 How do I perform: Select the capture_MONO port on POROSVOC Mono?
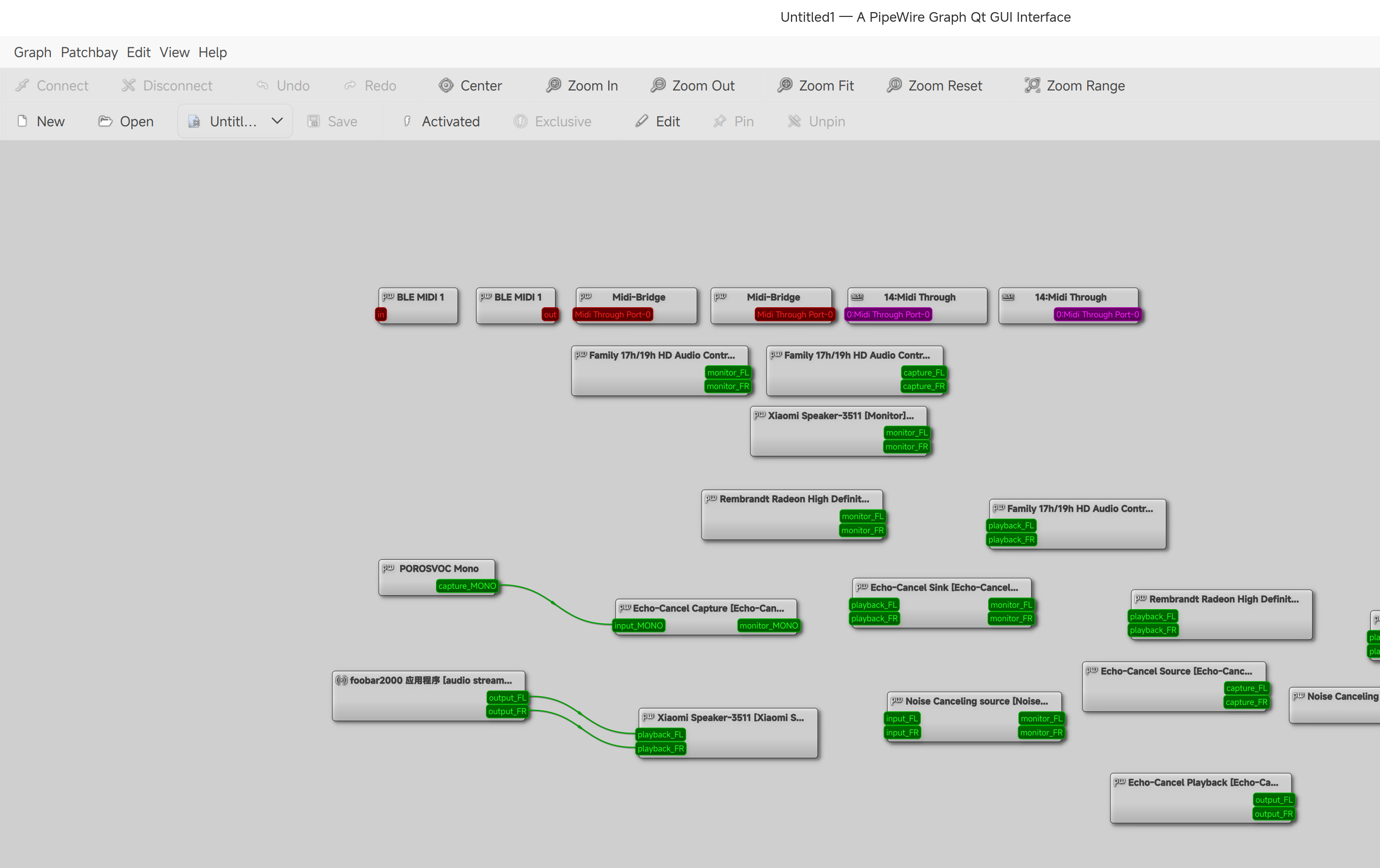467,586
